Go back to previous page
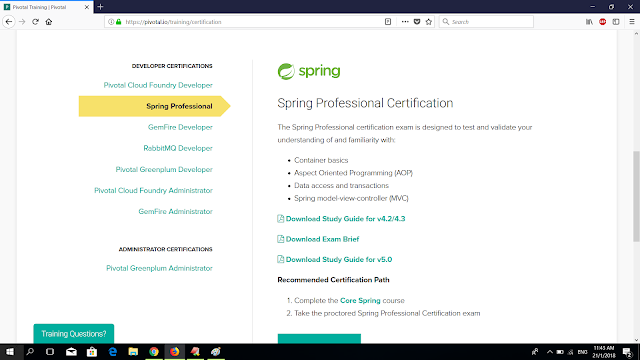This screenshot has width=640, height=360. click(x=9, y=22)
